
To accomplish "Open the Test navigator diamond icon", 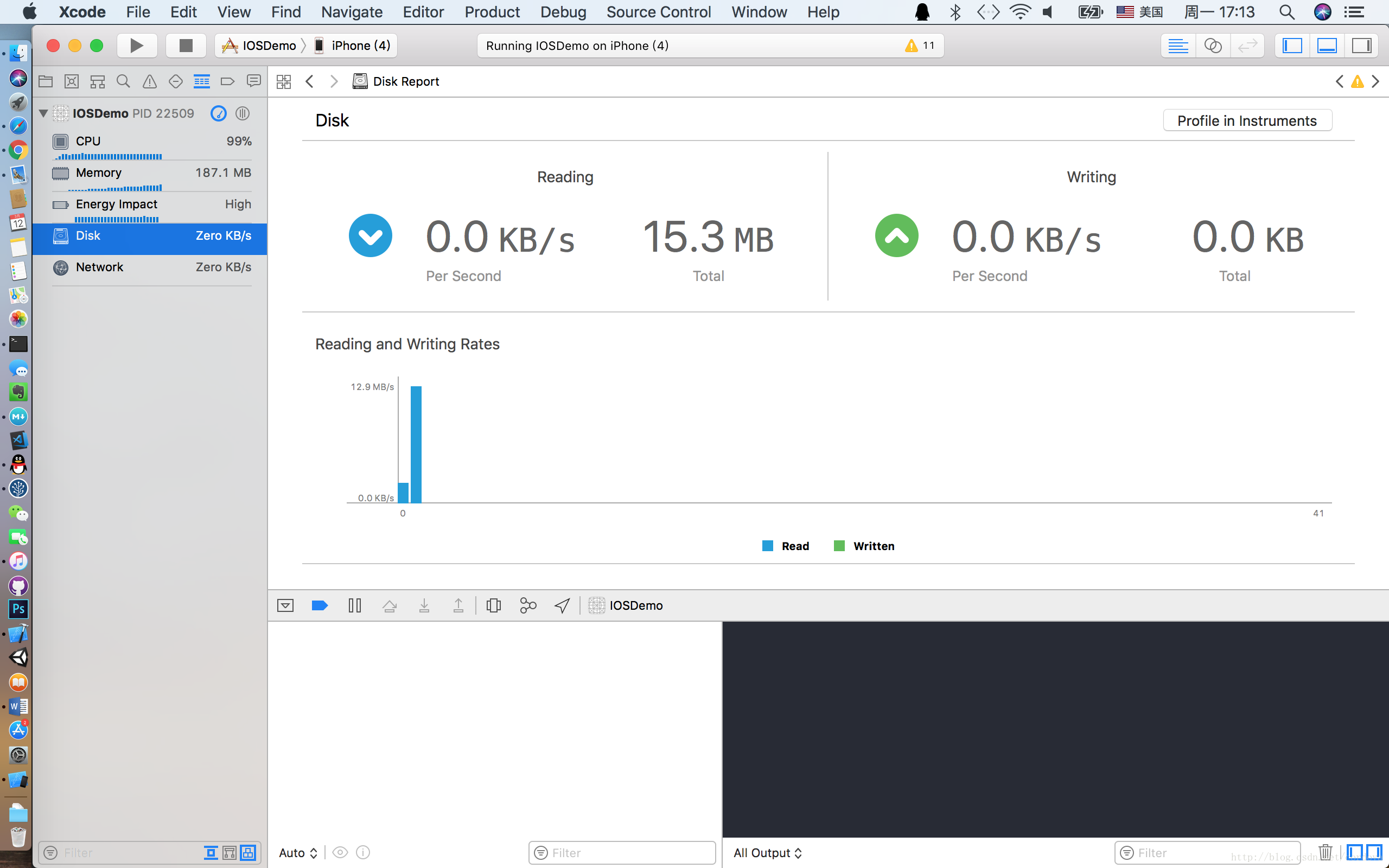I will [x=176, y=81].
